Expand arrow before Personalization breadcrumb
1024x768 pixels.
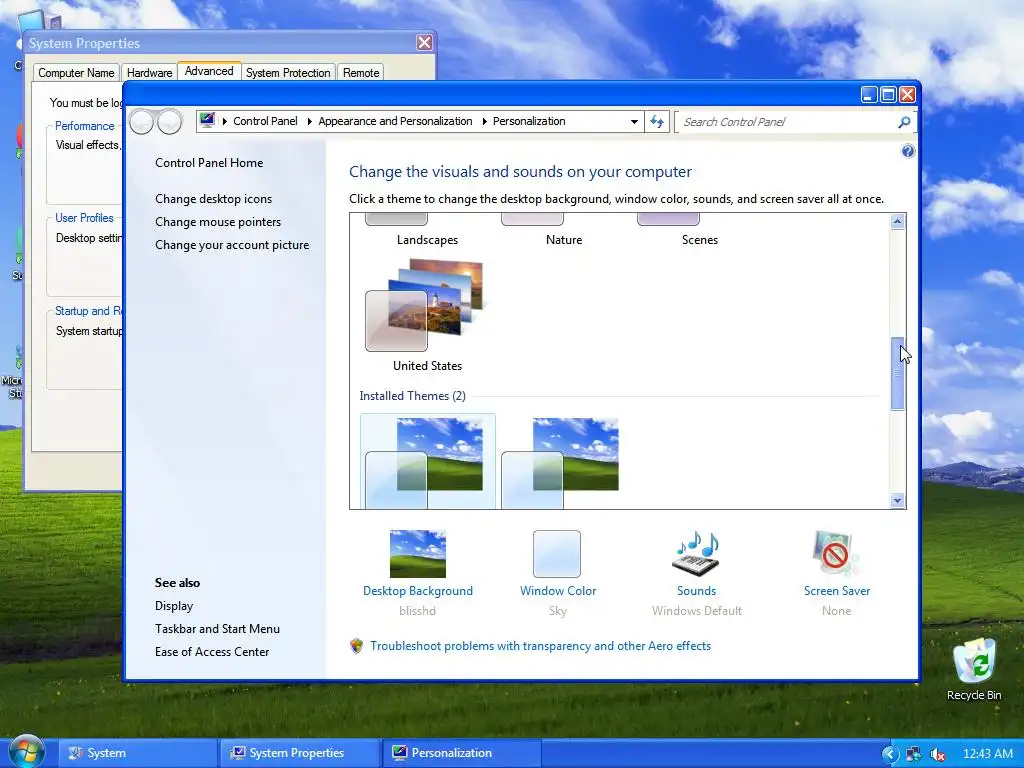(x=485, y=121)
